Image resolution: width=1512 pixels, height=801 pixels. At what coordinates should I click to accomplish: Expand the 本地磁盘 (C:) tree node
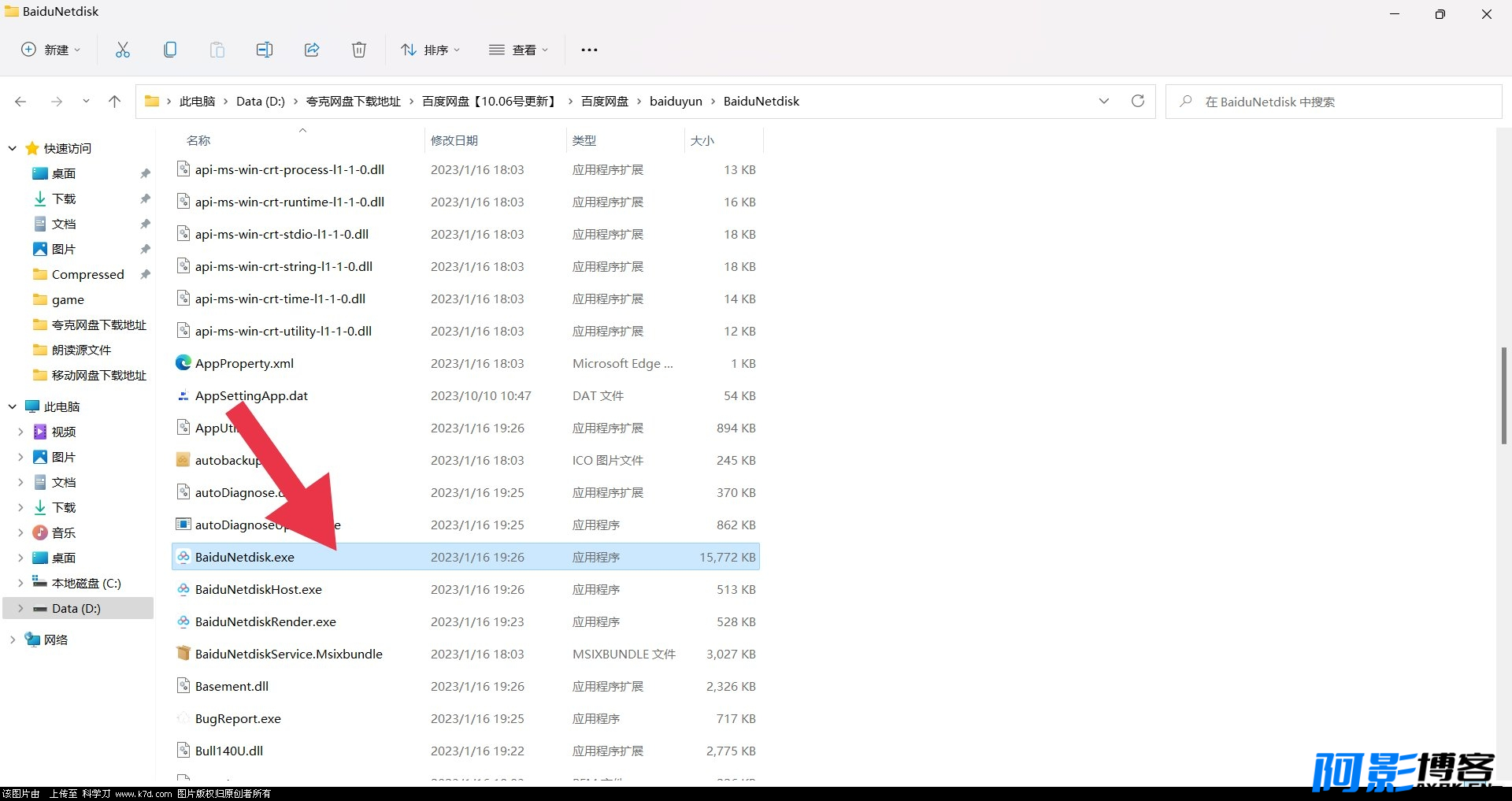20,583
